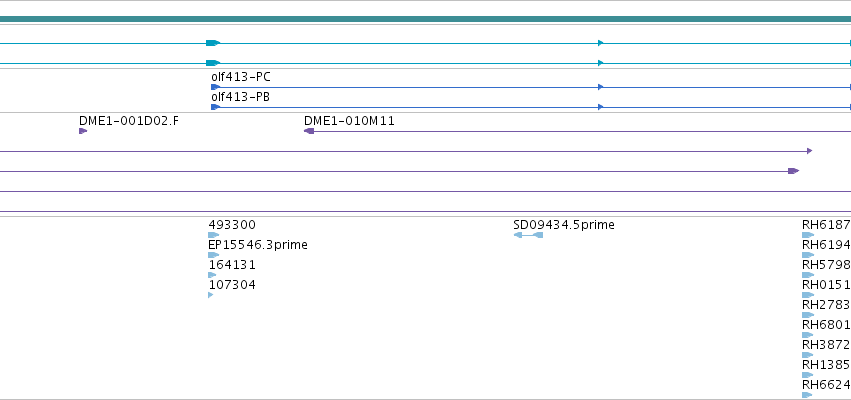Screen dimensions: 851x400
Task: Click the olf413-PB first exon glyph
Action: pos(215,107)
